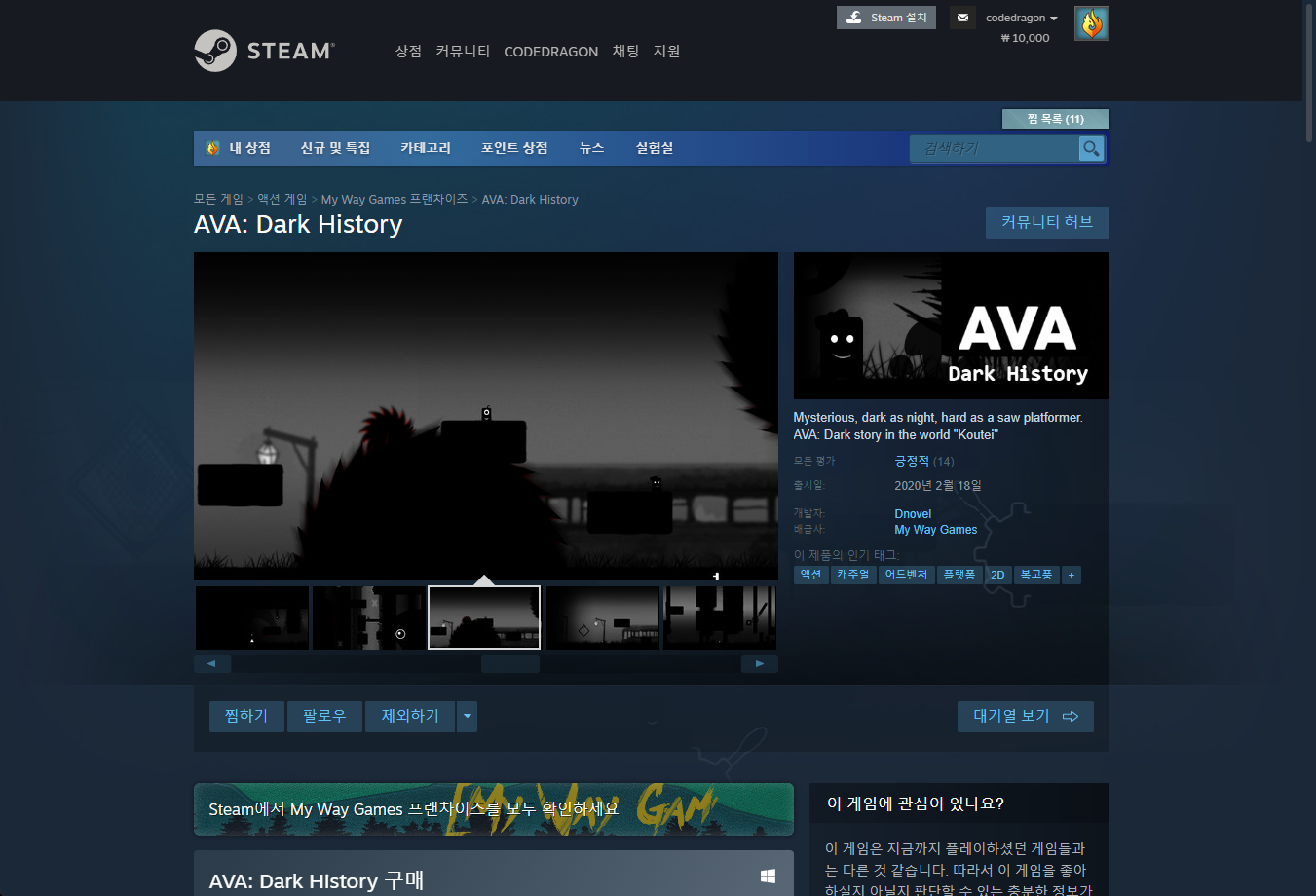Open the 지원 menu
Image resolution: width=1316 pixels, height=896 pixels.
coord(666,52)
